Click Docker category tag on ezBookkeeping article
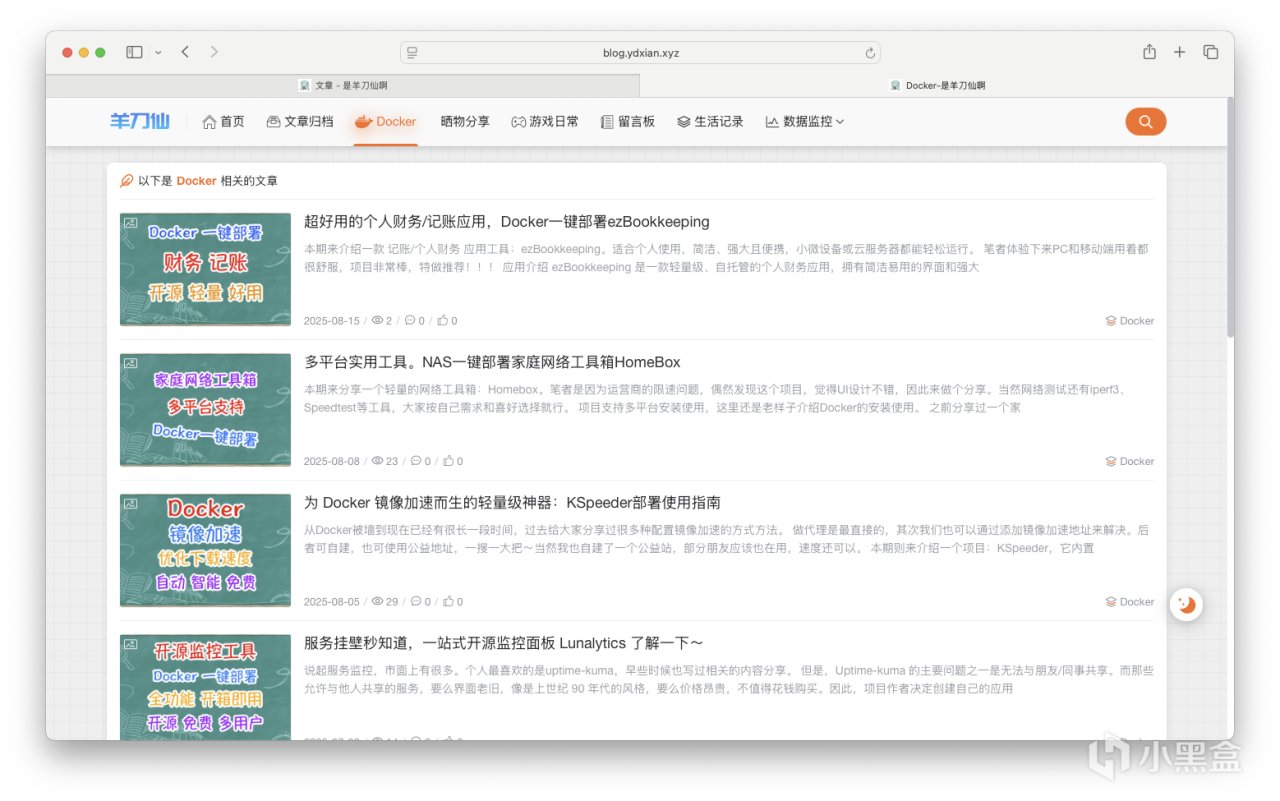The height and width of the screenshot is (801, 1280). point(1129,321)
